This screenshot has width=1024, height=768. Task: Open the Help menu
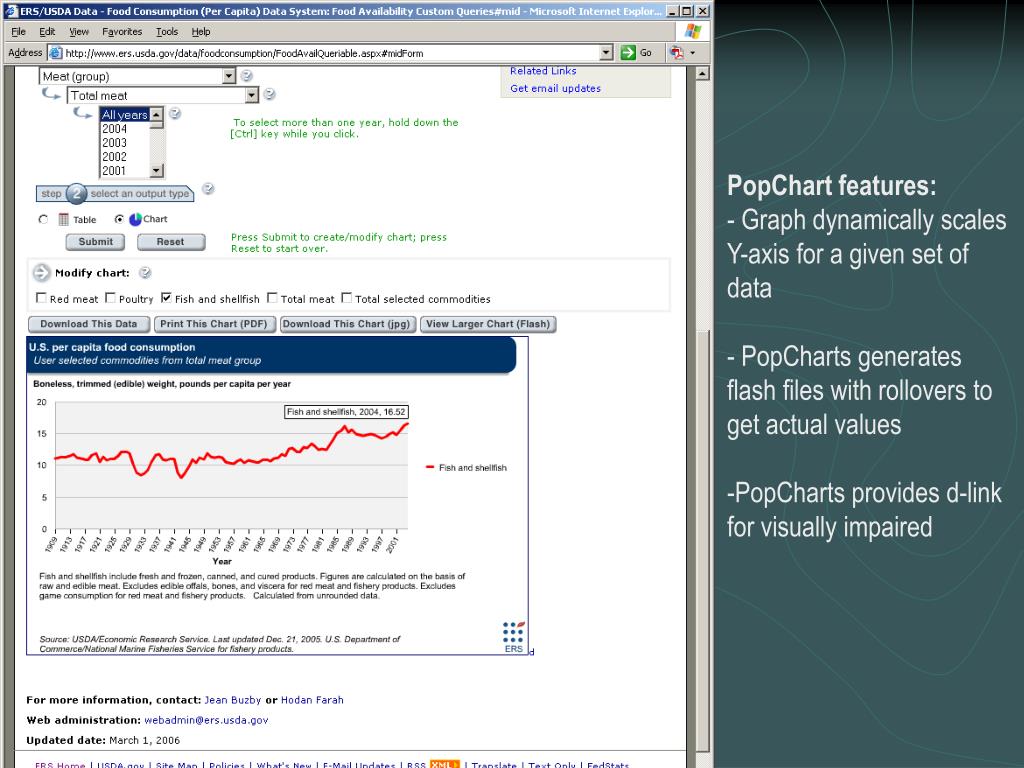point(200,31)
